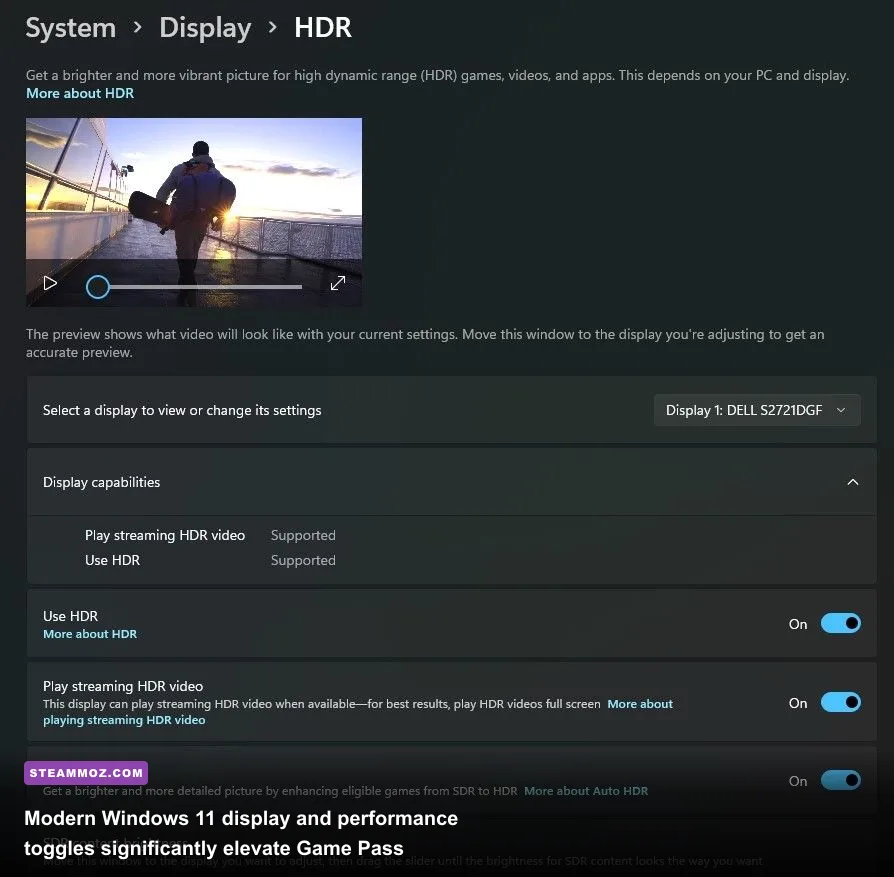Viewport: 894px width, 877px height.
Task: Click the video preview seek slider handle
Action: 97,287
